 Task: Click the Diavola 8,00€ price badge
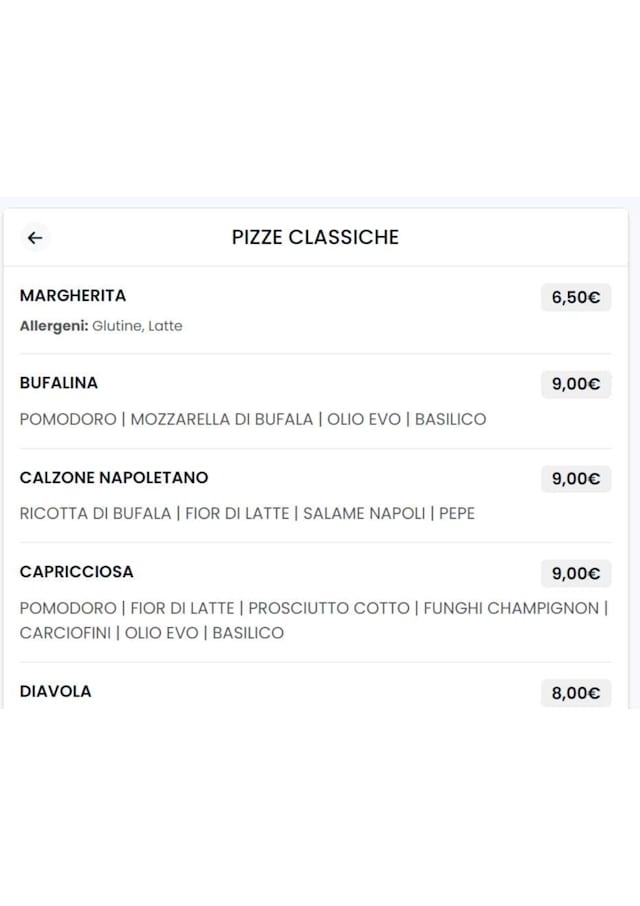click(576, 693)
